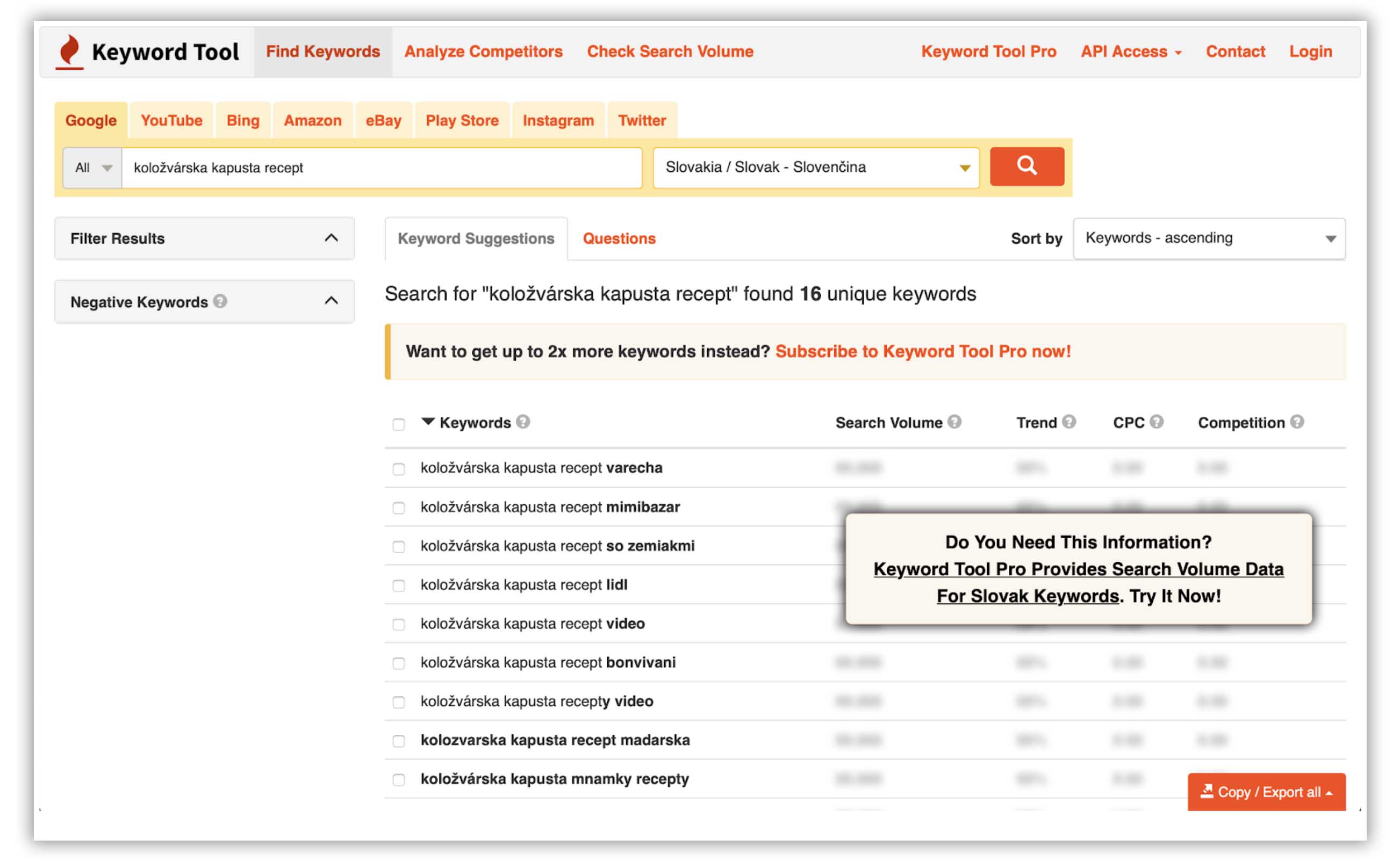Click help icon beside Search Volume header
This screenshot has height=861, width=1400.
coord(955,422)
